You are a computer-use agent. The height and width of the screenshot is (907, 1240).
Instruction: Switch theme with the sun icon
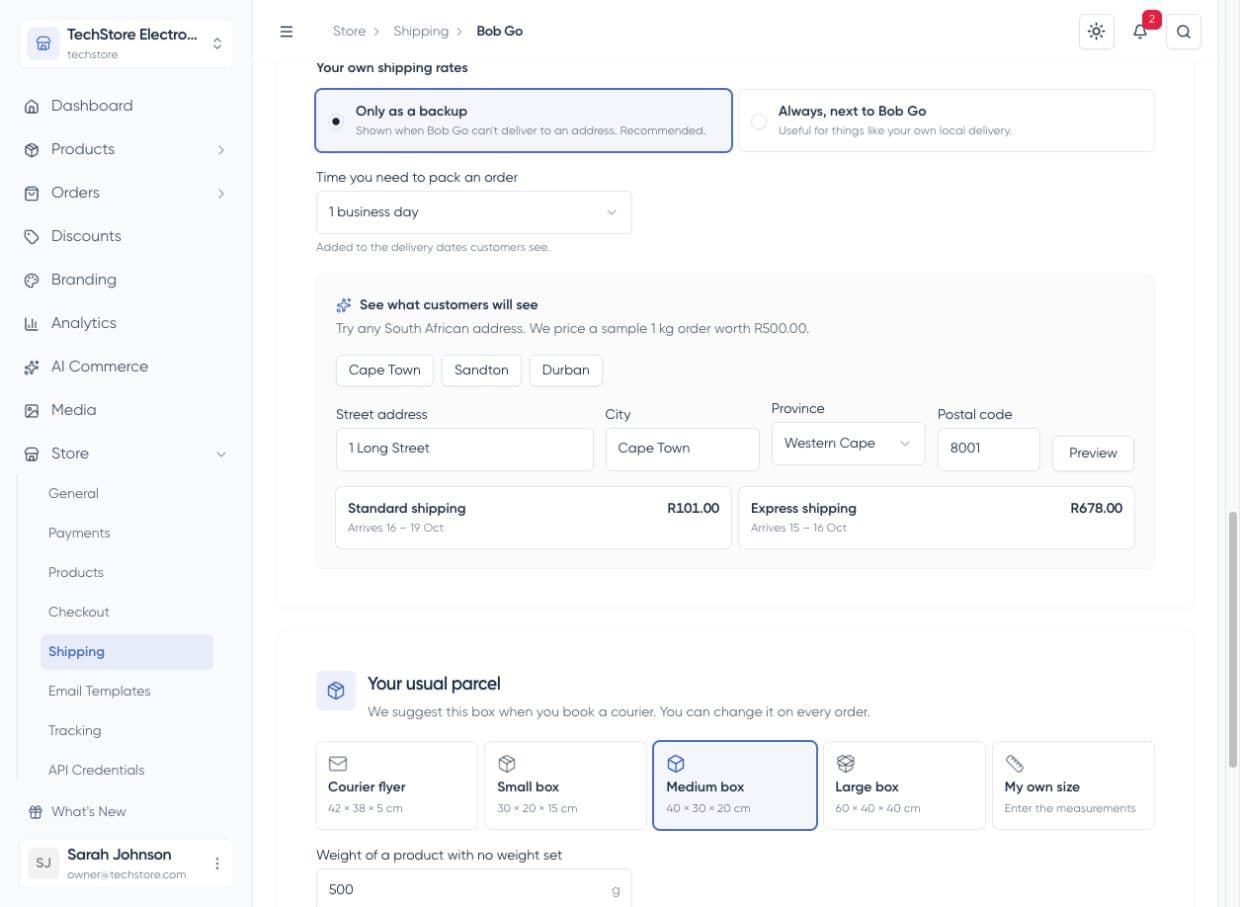[x=1097, y=31]
